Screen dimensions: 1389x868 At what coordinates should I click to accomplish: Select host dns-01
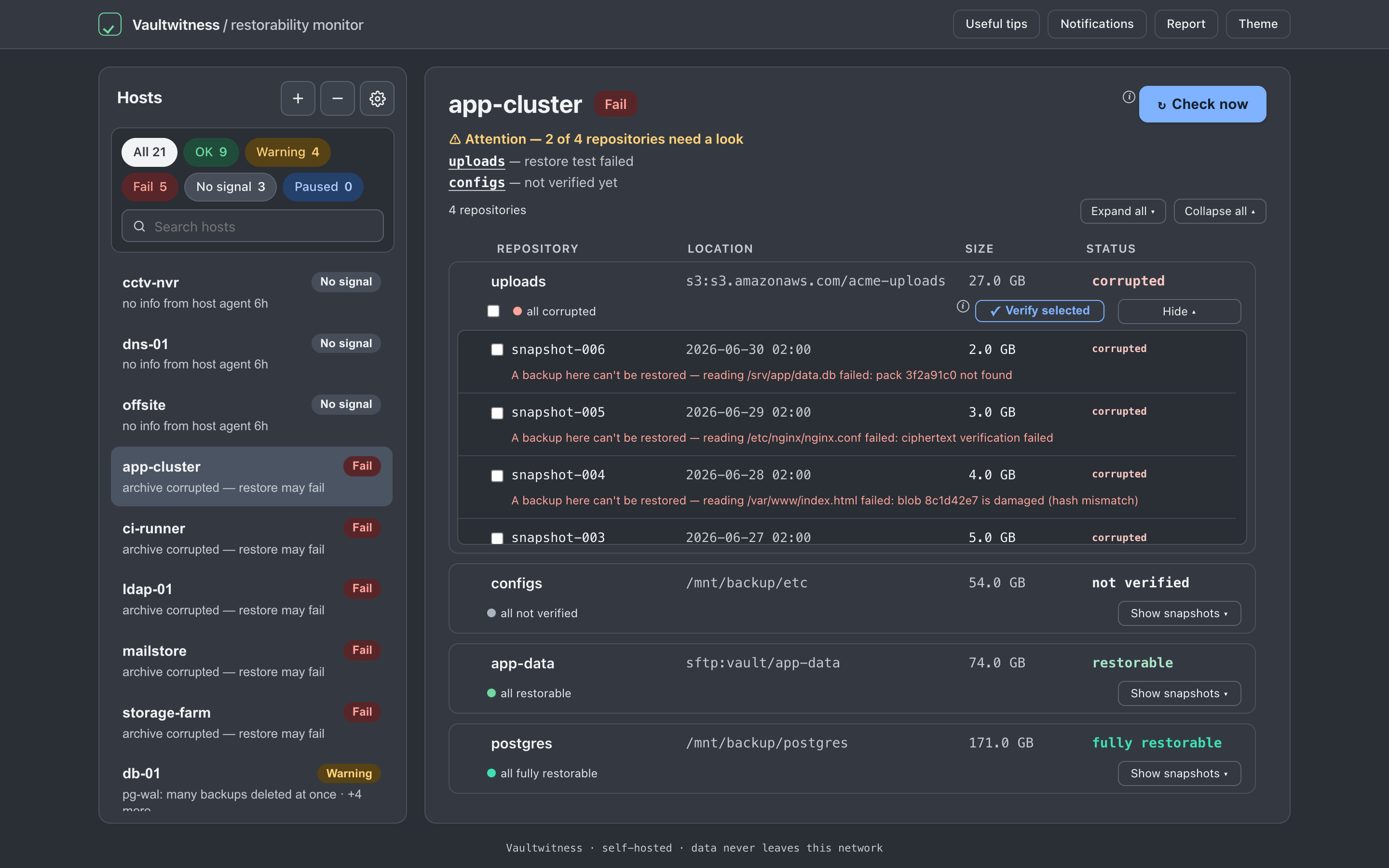click(251, 353)
